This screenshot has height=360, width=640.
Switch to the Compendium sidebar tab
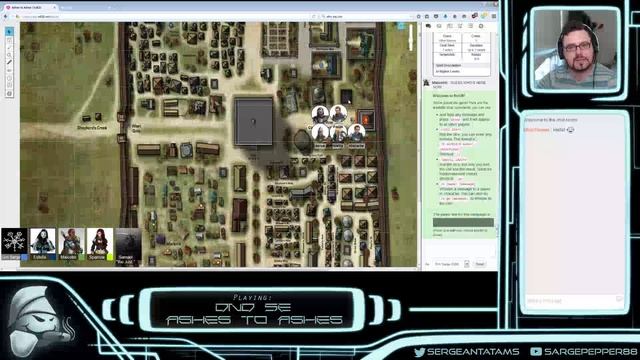point(460,26)
